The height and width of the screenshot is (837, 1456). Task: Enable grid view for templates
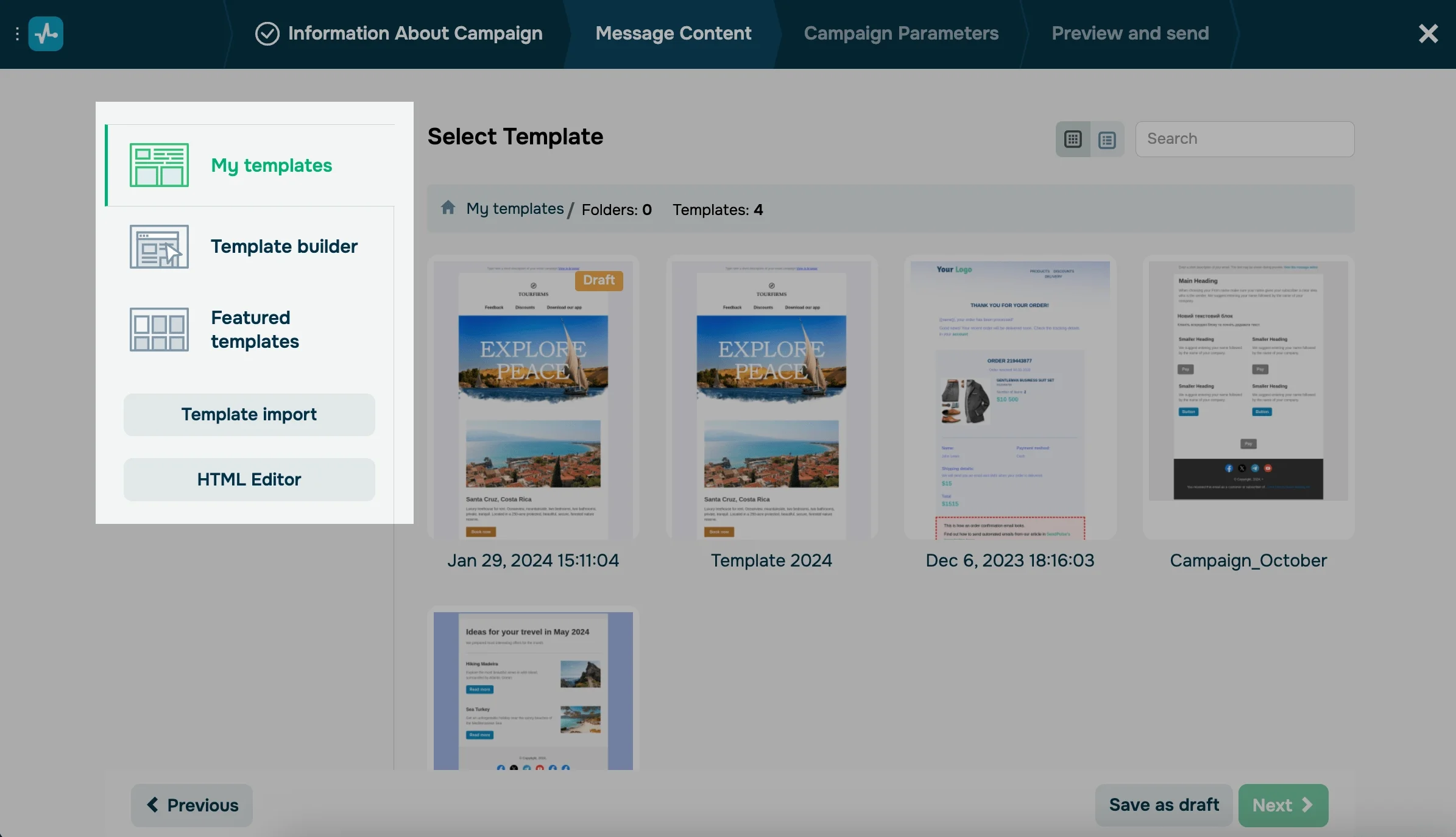(1072, 138)
